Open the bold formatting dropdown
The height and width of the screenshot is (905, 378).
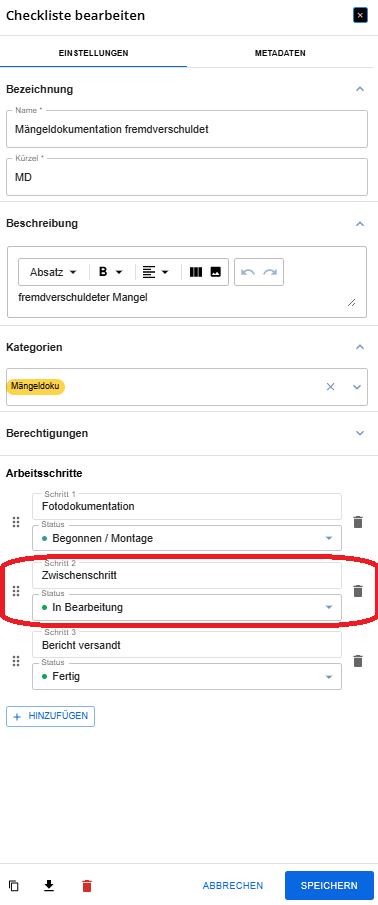click(111, 272)
